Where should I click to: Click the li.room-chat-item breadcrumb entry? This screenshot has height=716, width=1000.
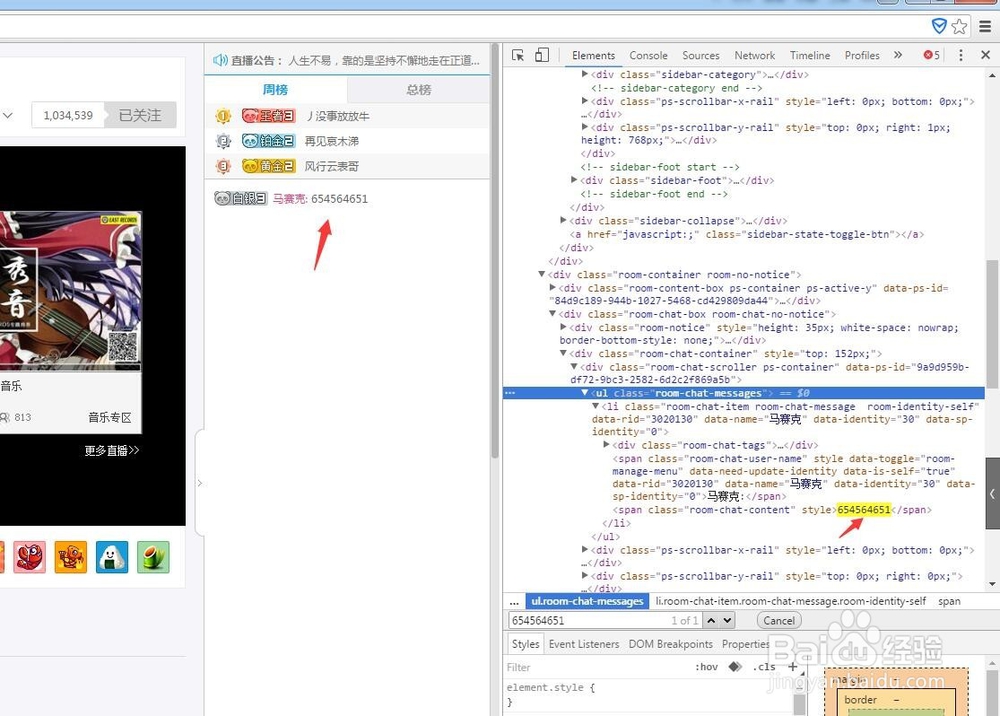click(x=790, y=601)
